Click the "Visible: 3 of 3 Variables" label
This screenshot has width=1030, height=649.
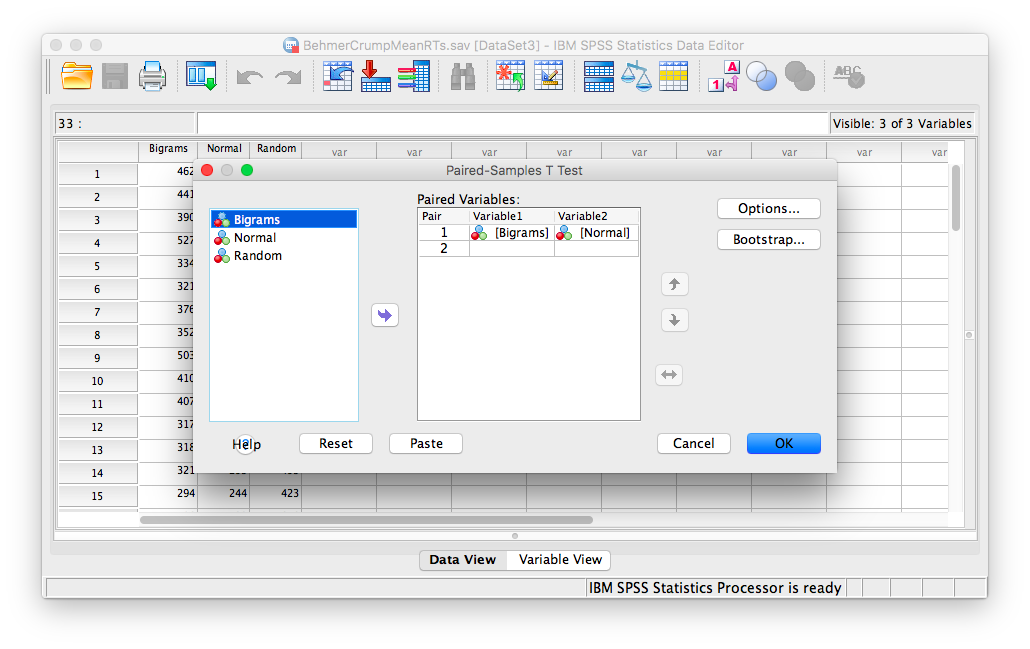(x=902, y=123)
